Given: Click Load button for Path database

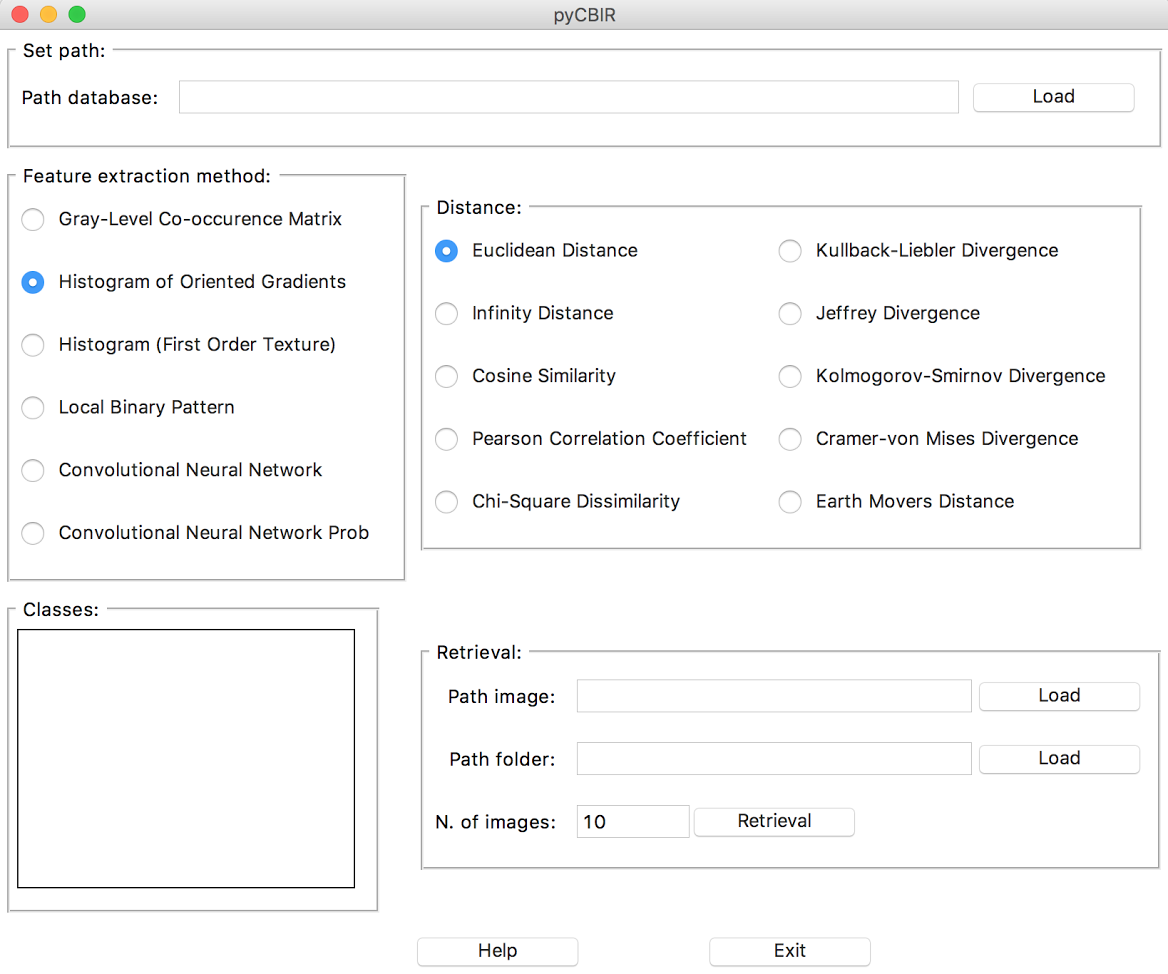Looking at the screenshot, I should pyautogui.click(x=1053, y=97).
